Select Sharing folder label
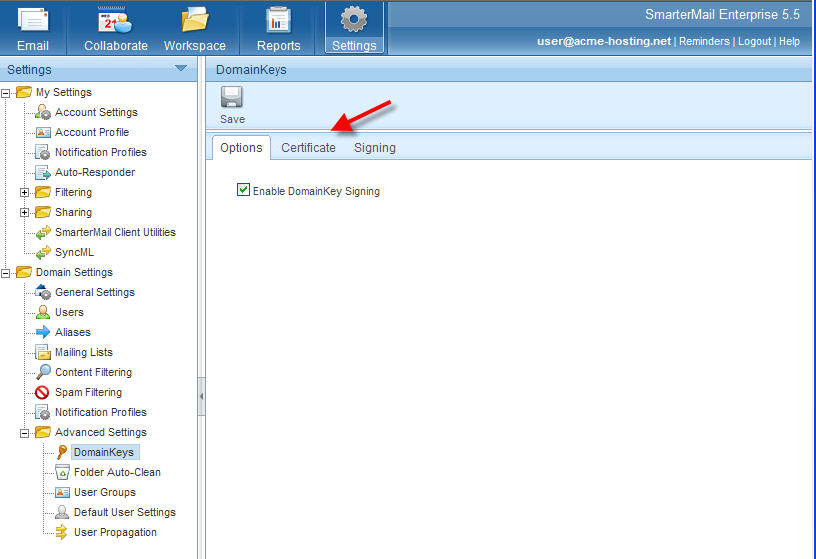 pos(73,212)
